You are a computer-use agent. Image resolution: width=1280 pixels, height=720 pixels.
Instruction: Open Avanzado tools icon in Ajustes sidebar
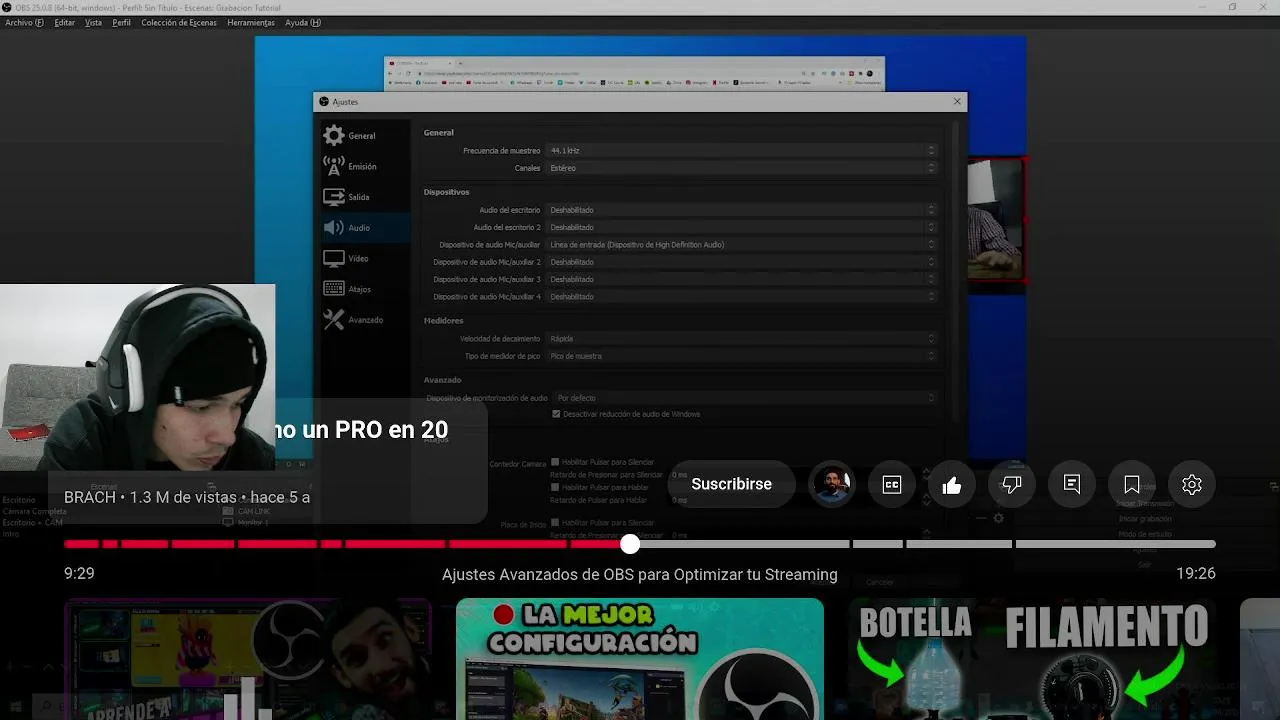tap(334, 320)
